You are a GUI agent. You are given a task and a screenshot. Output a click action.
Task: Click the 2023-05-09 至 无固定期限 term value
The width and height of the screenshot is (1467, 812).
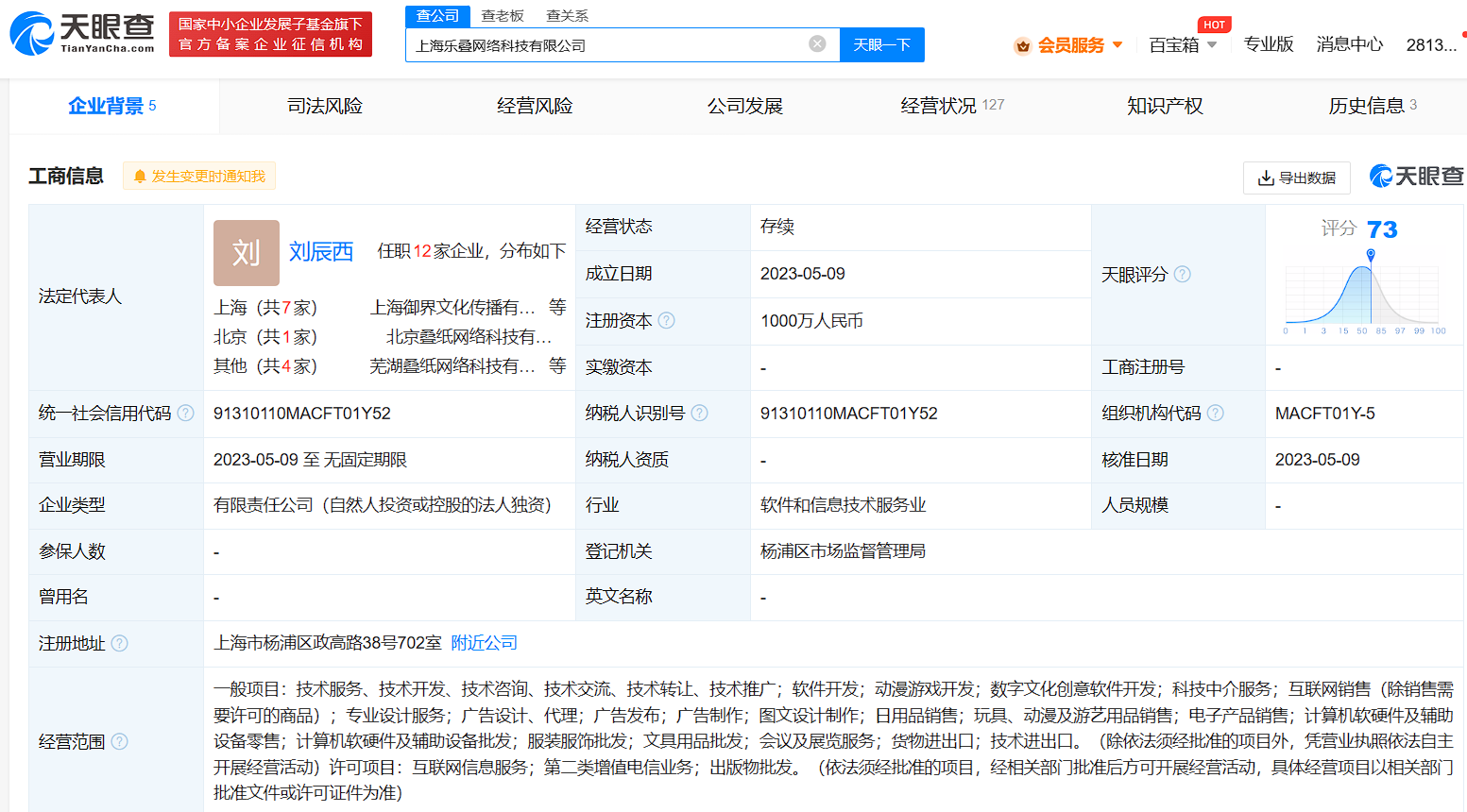(x=310, y=460)
